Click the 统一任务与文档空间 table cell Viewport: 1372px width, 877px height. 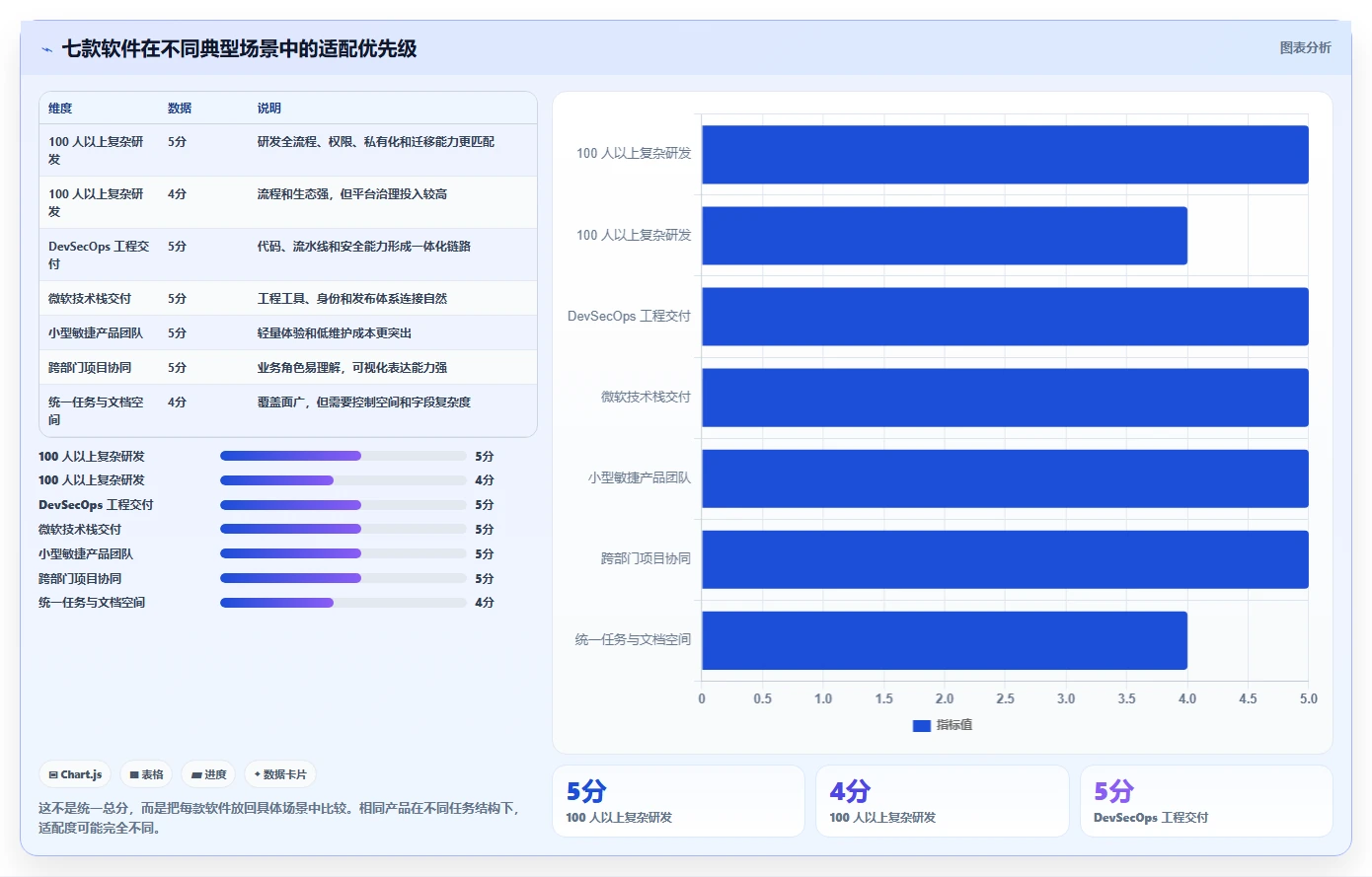pyautogui.click(x=96, y=410)
